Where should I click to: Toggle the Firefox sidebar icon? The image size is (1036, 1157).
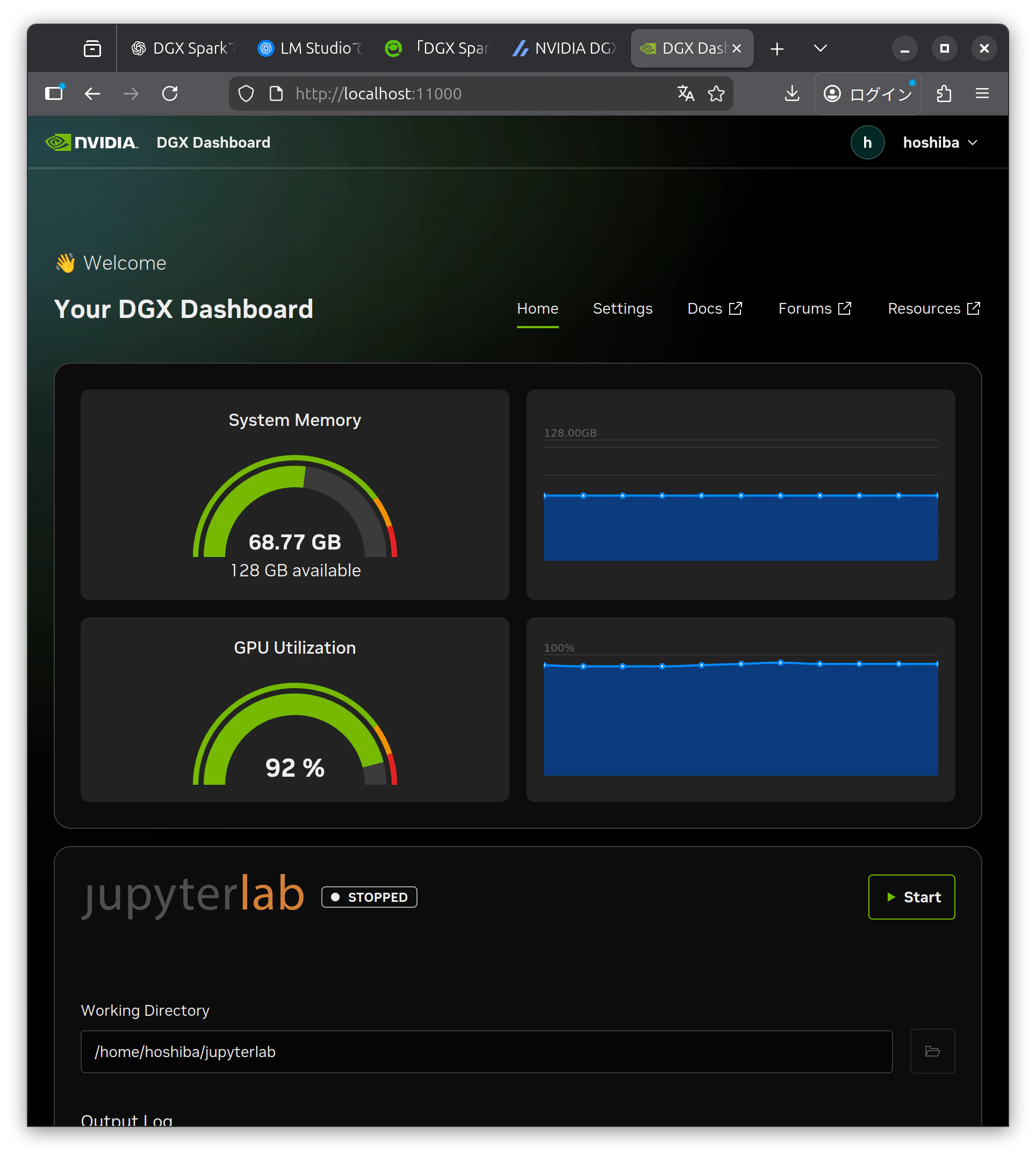click(x=55, y=93)
